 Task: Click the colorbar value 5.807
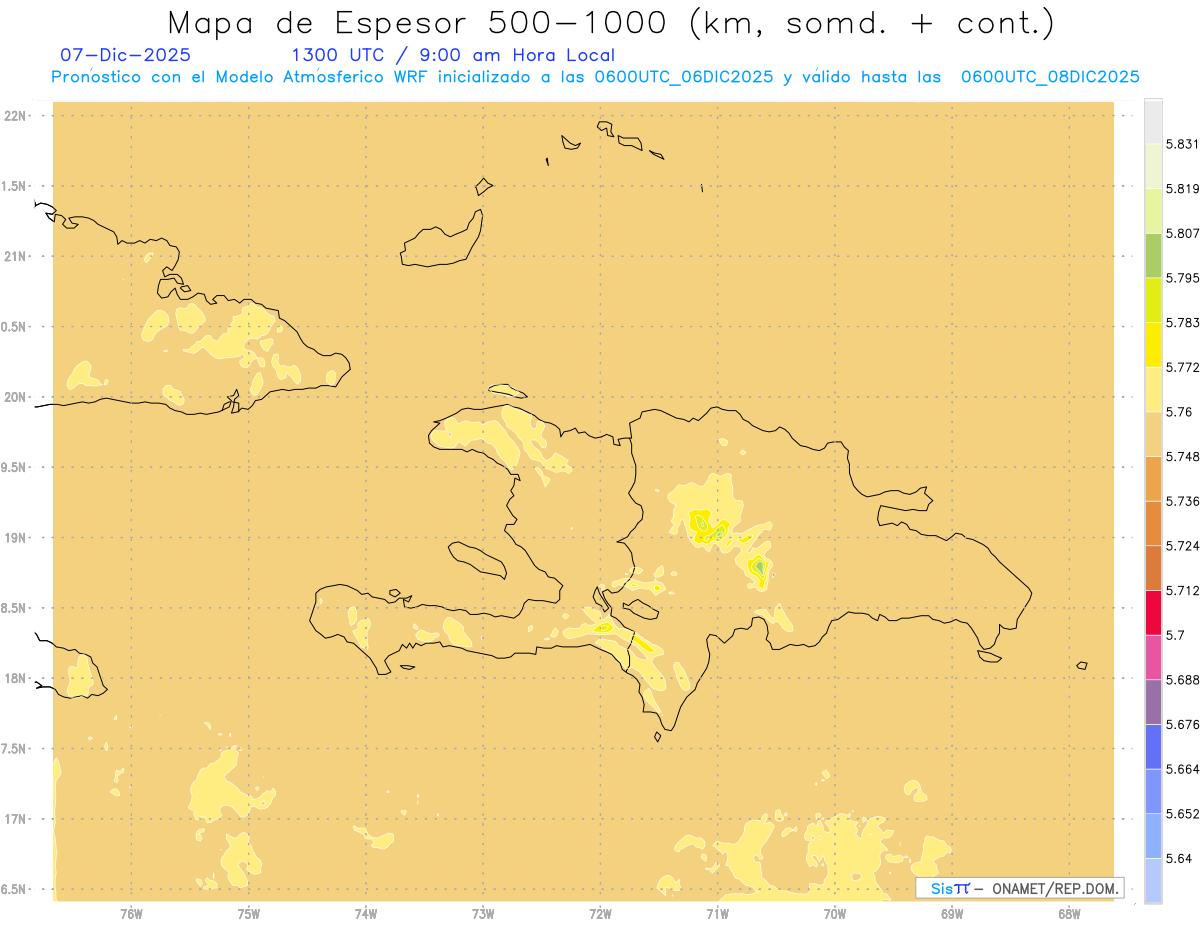(1183, 234)
